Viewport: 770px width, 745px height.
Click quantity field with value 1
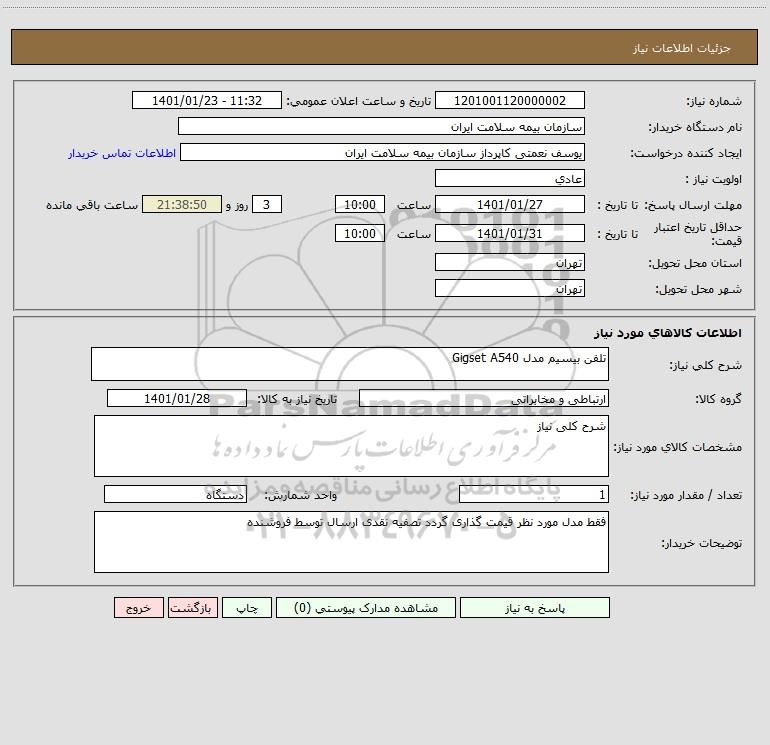point(534,494)
